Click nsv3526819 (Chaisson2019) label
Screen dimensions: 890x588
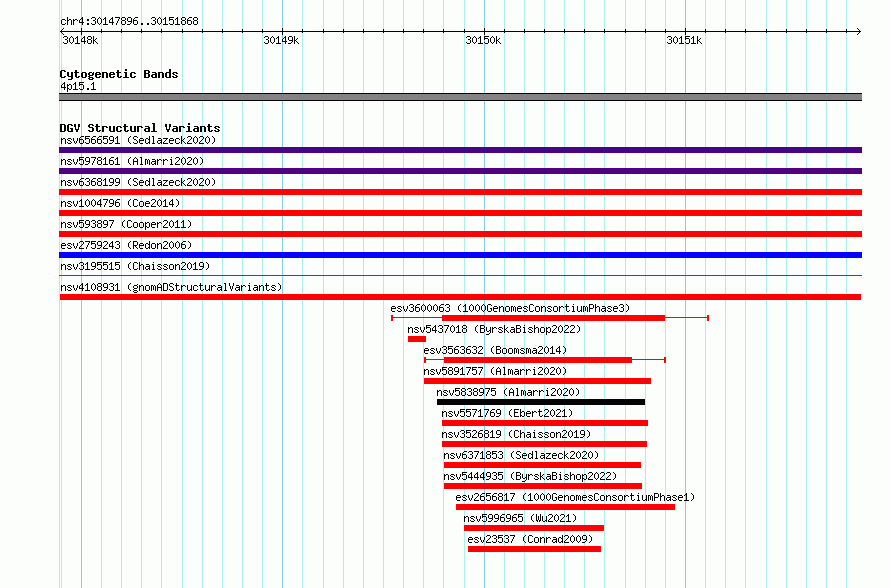516,434
